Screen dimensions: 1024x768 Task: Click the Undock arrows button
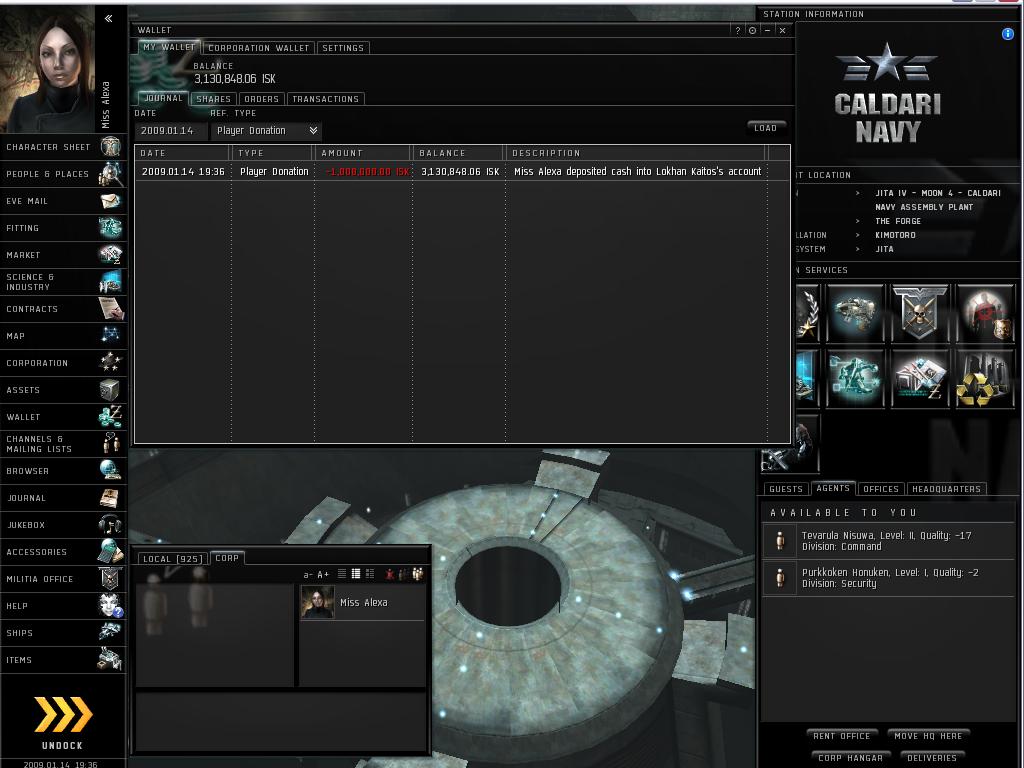tap(63, 714)
